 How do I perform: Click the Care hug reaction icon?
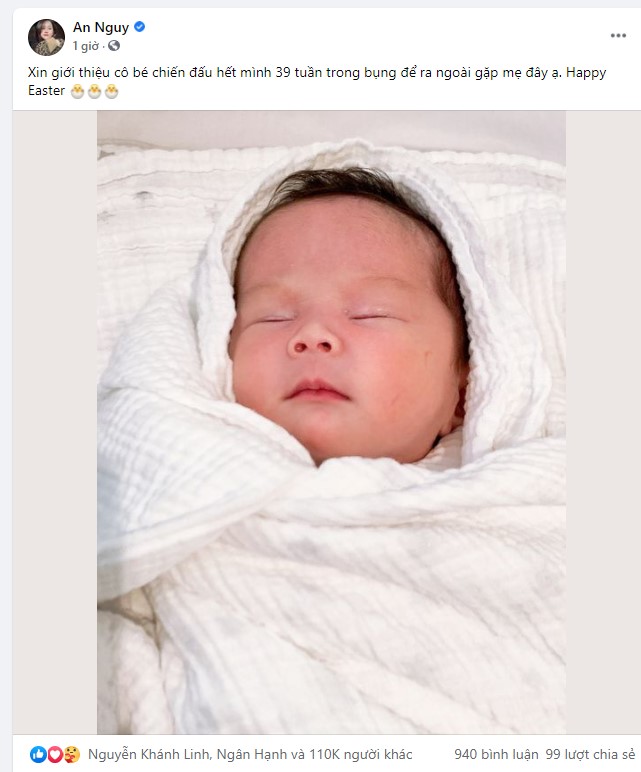tap(71, 754)
